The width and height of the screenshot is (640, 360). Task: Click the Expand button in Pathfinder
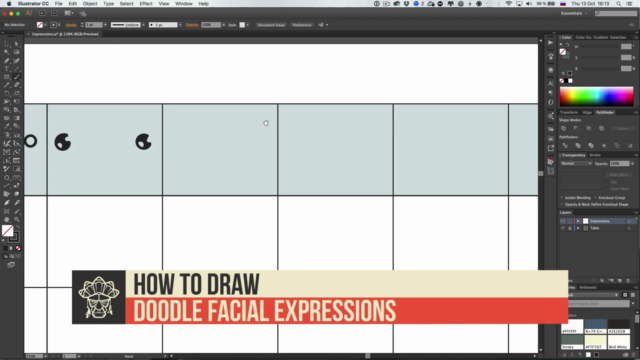[x=622, y=128]
